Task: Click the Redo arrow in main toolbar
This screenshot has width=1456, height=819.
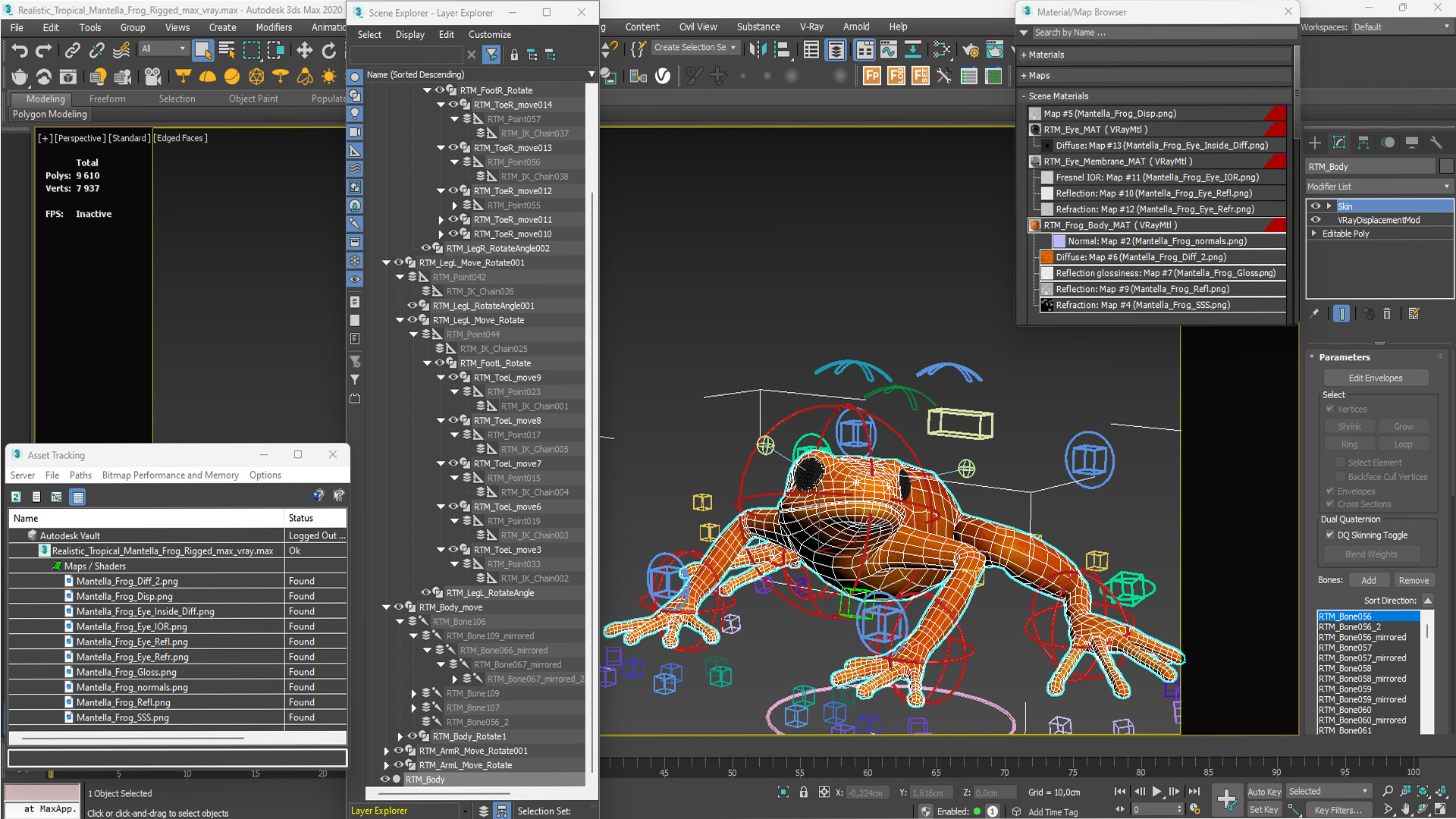Action: coord(44,50)
